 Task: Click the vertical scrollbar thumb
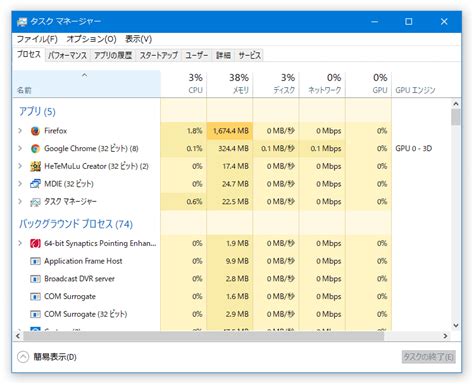(456, 117)
